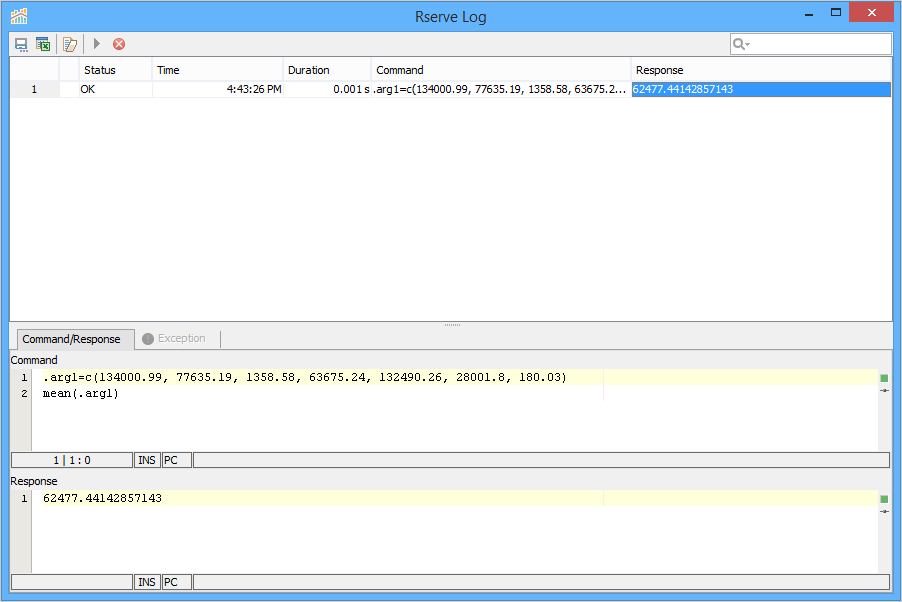The width and height of the screenshot is (902, 602).
Task: Click line number 2 in the command gutter
Action: tap(24, 394)
